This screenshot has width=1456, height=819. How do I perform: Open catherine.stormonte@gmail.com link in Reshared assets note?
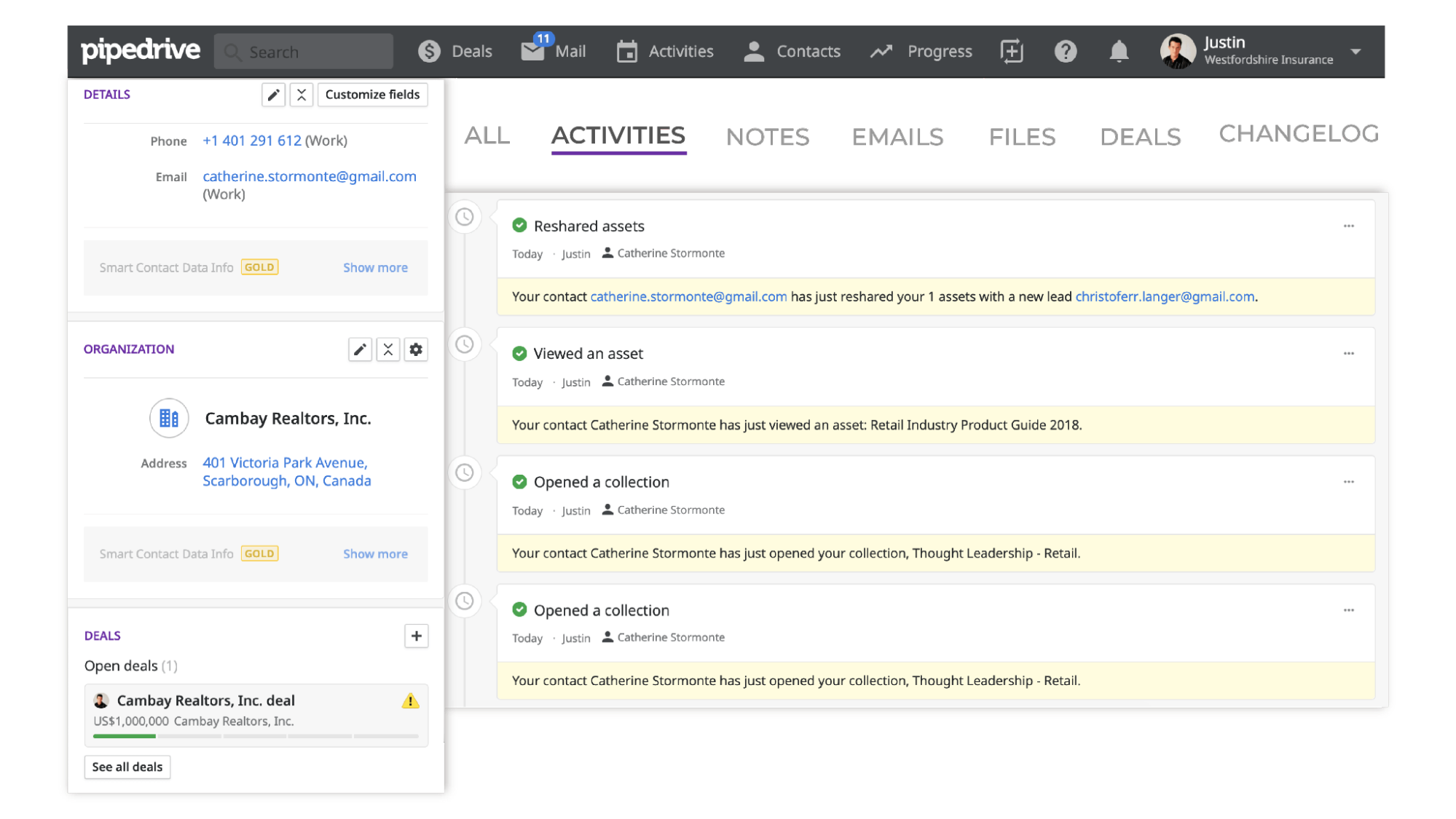coord(688,296)
